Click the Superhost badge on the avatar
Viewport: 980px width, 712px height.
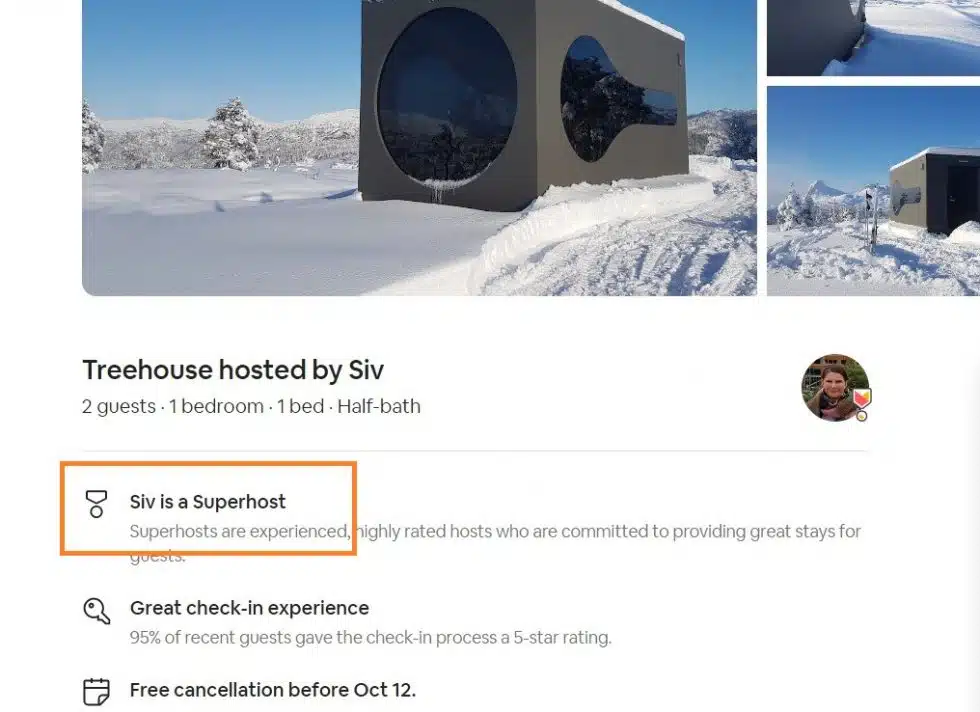point(862,403)
